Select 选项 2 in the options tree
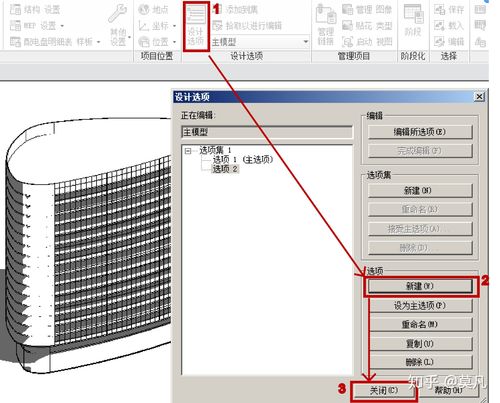 coord(225,169)
